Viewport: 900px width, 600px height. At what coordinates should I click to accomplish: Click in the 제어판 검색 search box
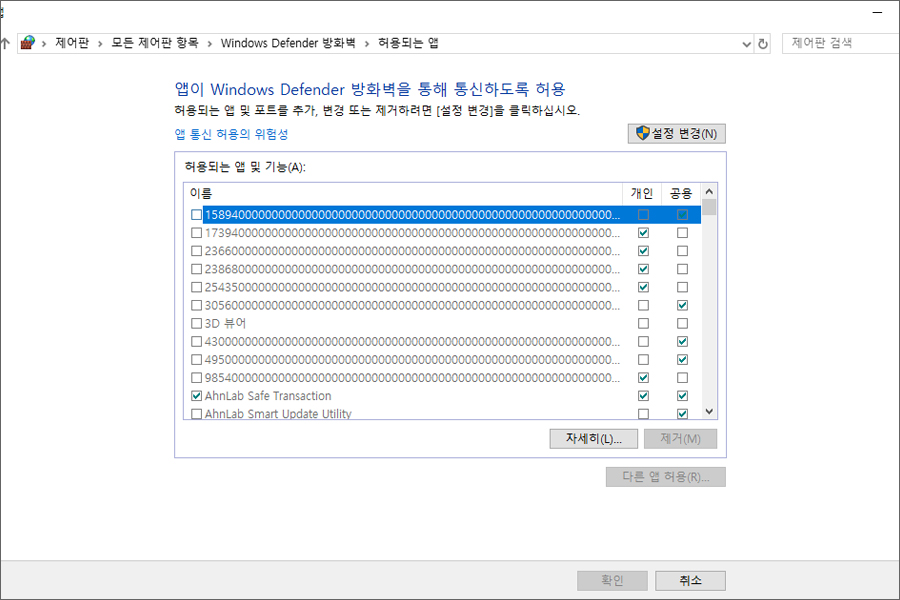click(840, 43)
